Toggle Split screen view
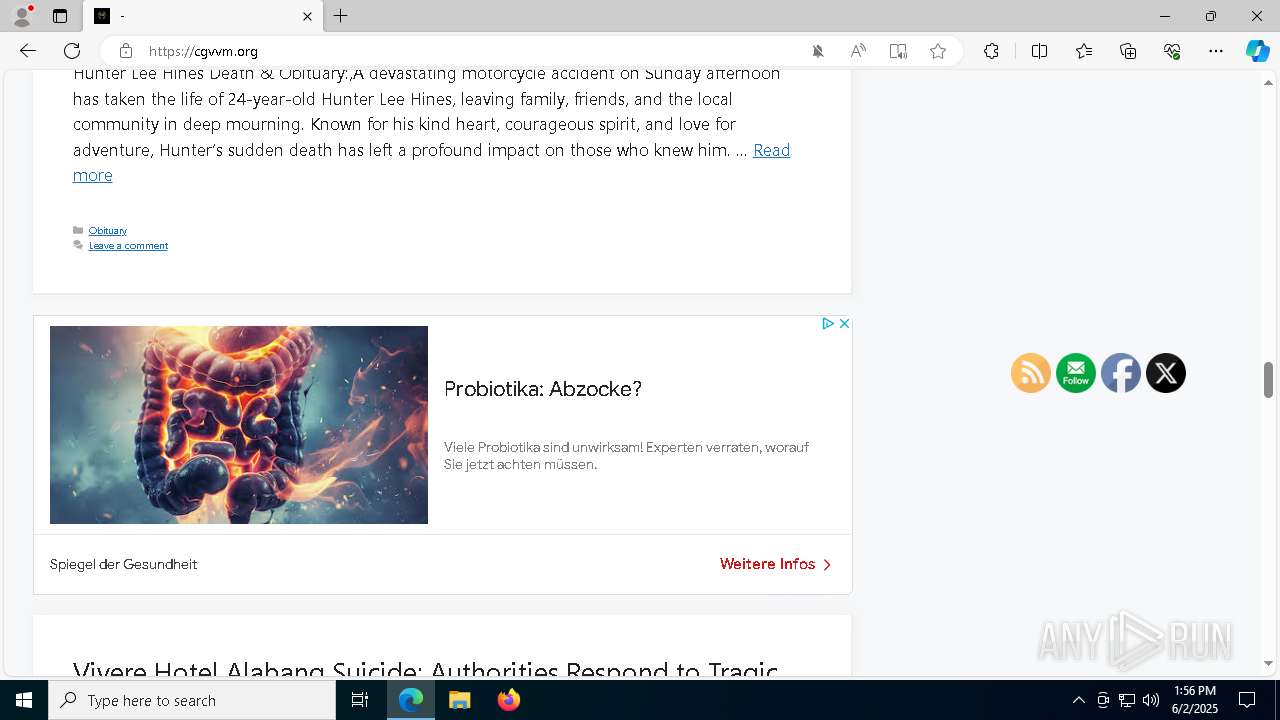 click(1039, 51)
